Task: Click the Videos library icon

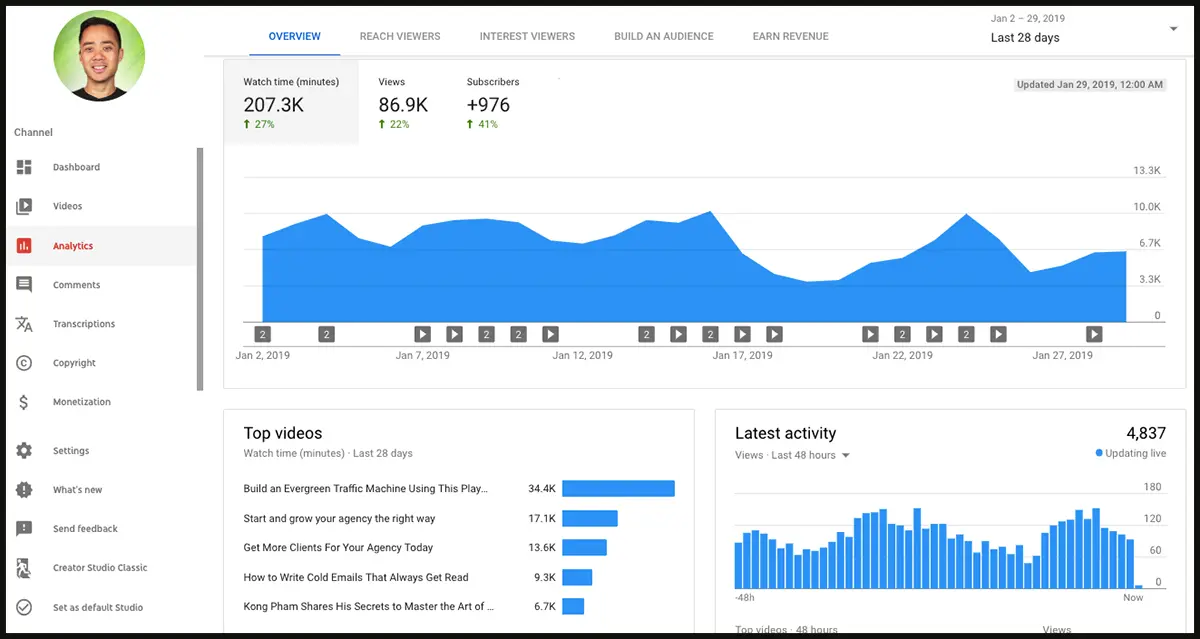Action: pyautogui.click(x=24, y=206)
